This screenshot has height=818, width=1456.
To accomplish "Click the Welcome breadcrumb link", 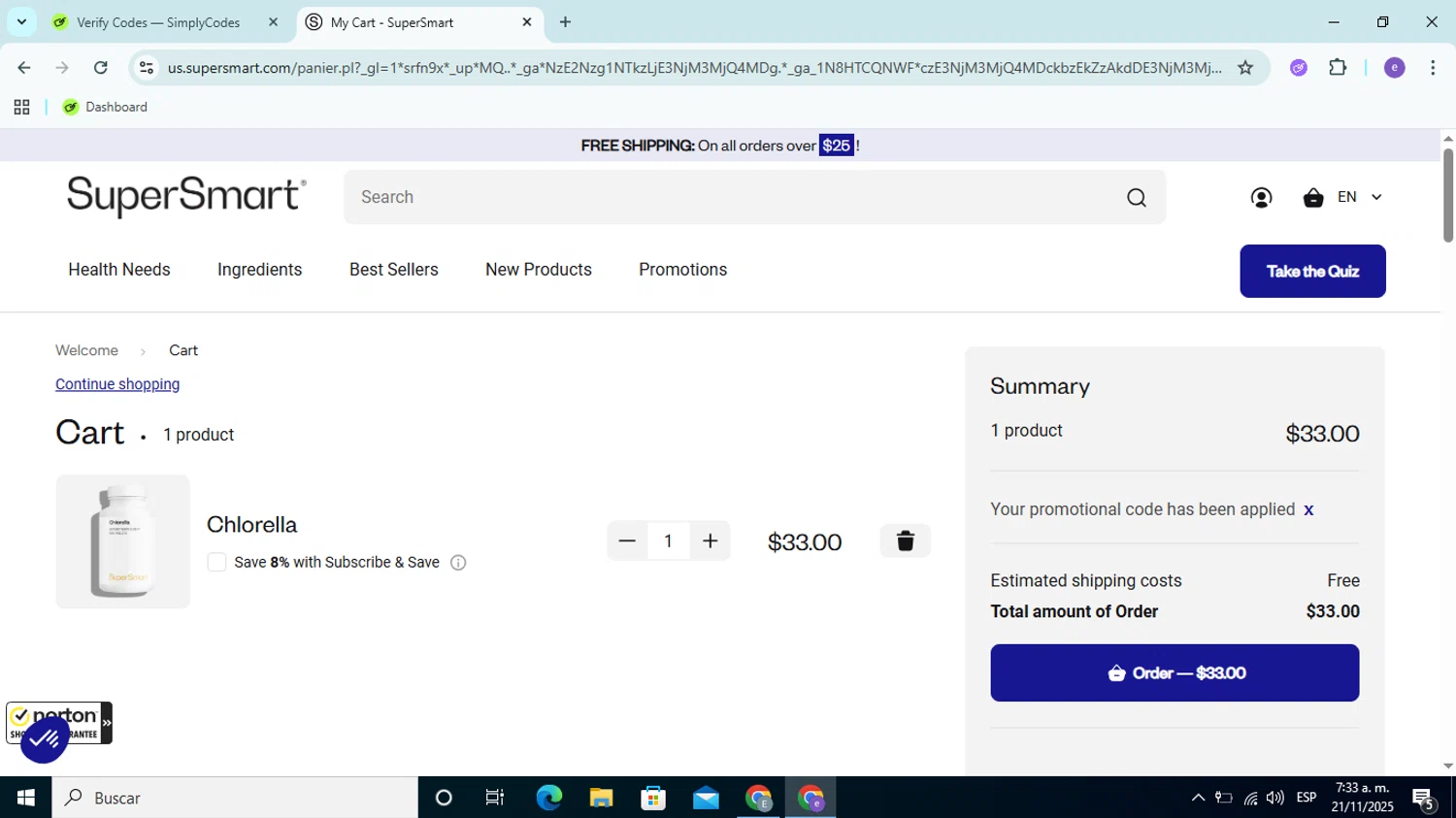I will coord(86,350).
